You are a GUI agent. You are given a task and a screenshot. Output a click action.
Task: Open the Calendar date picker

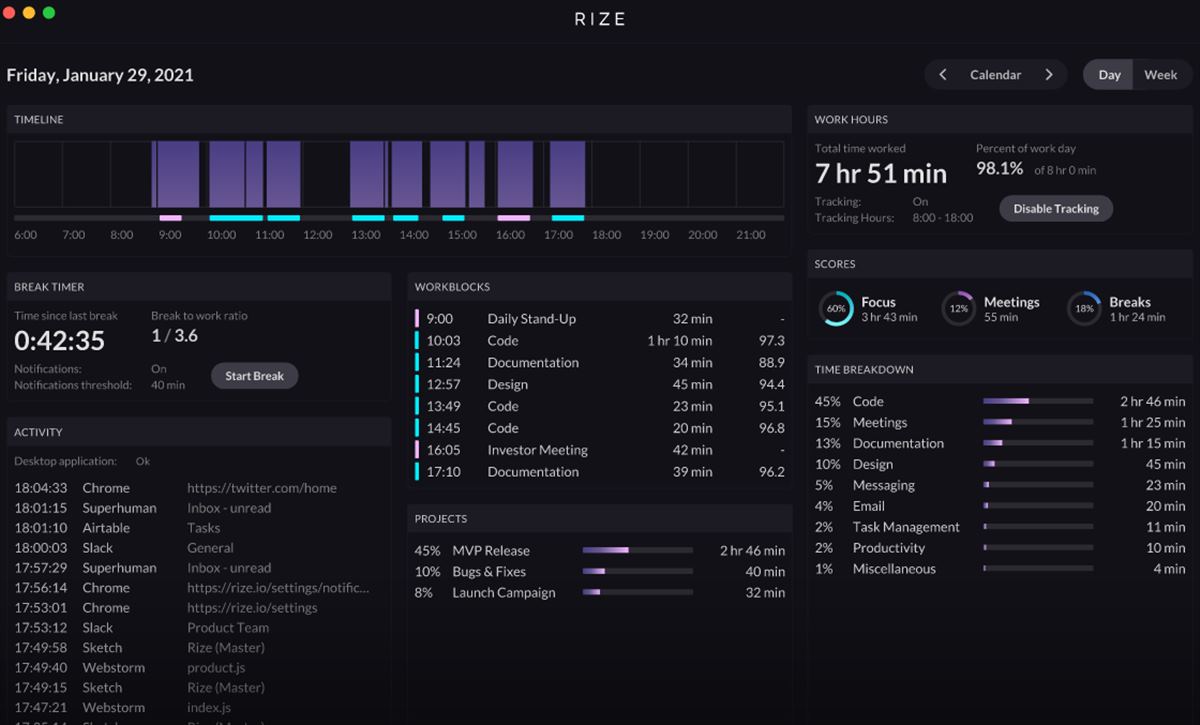coord(995,75)
